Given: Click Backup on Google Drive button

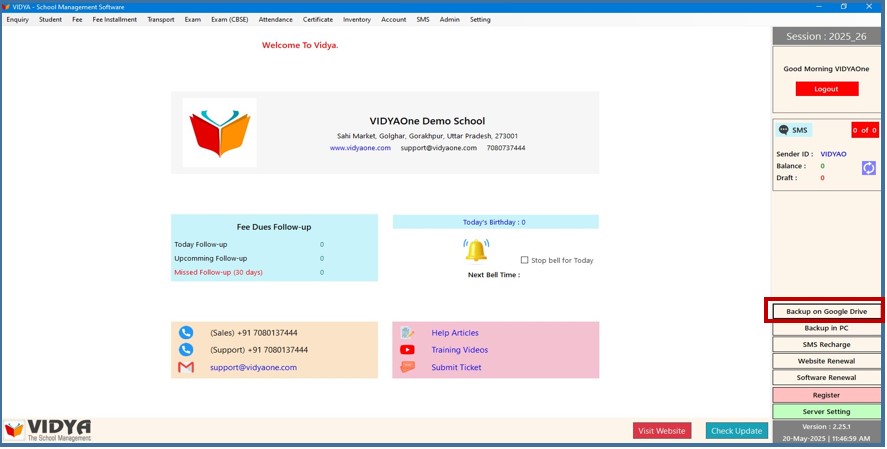Looking at the screenshot, I should [826, 312].
